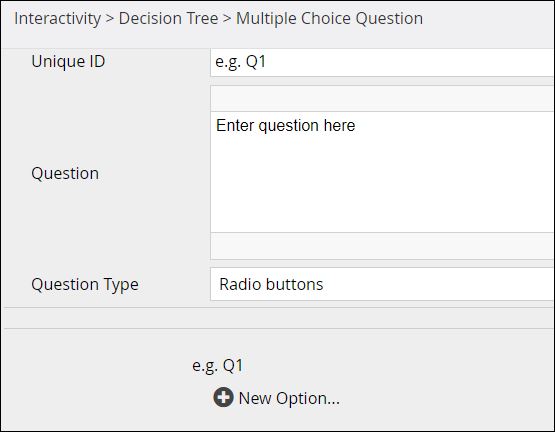The image size is (555, 432).
Task: Select the 'e.g. Q1' text above New Option
Action: (x=218, y=365)
